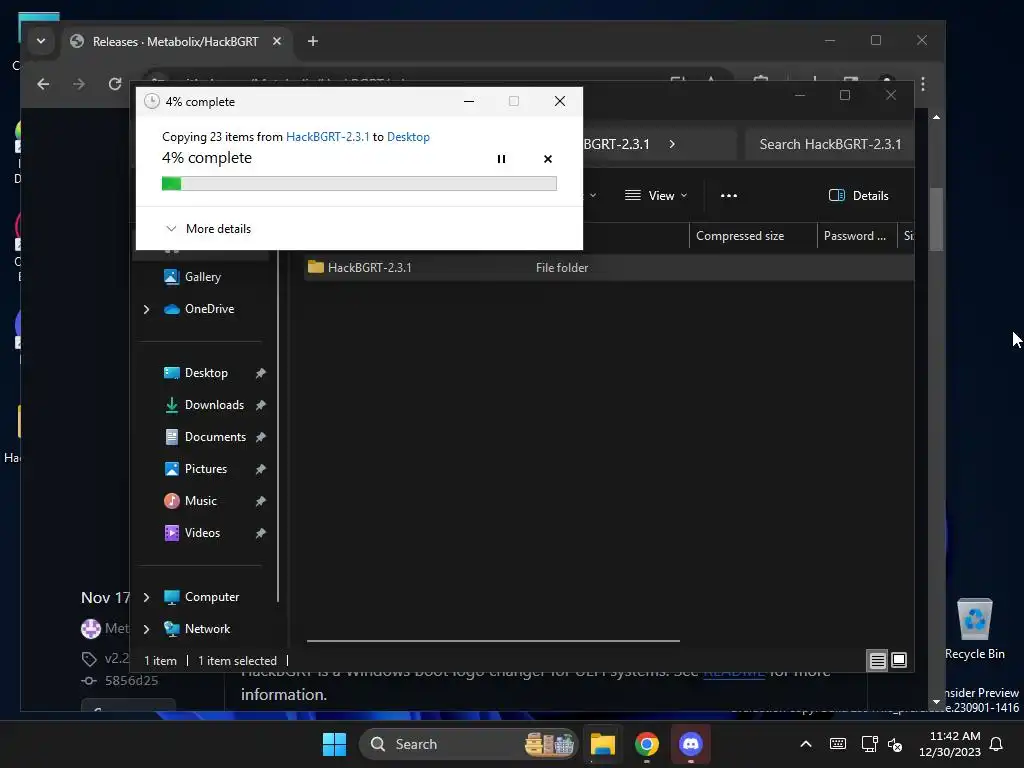Expand the Computer tree node

146,597
